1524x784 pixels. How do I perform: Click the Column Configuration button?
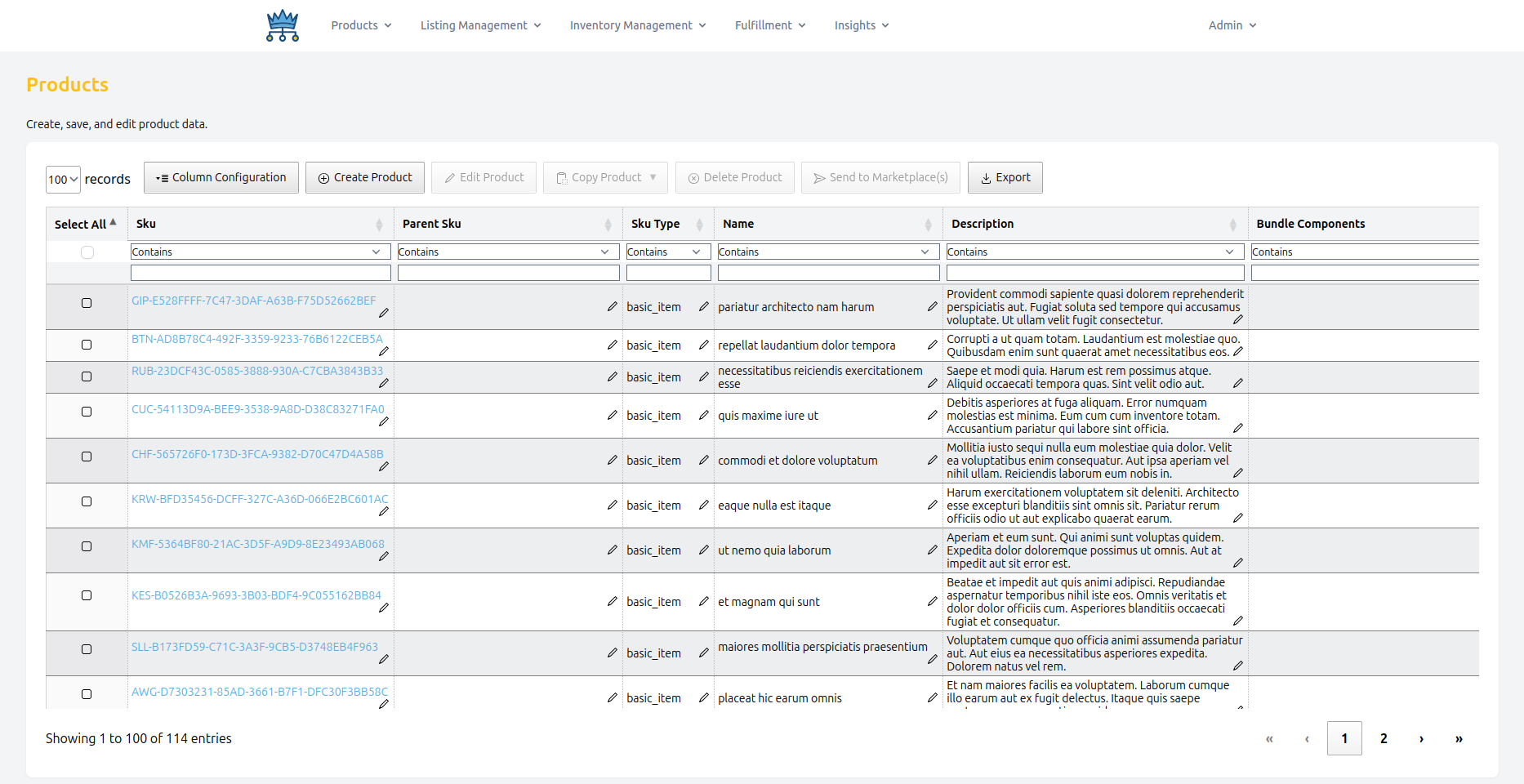tap(221, 177)
